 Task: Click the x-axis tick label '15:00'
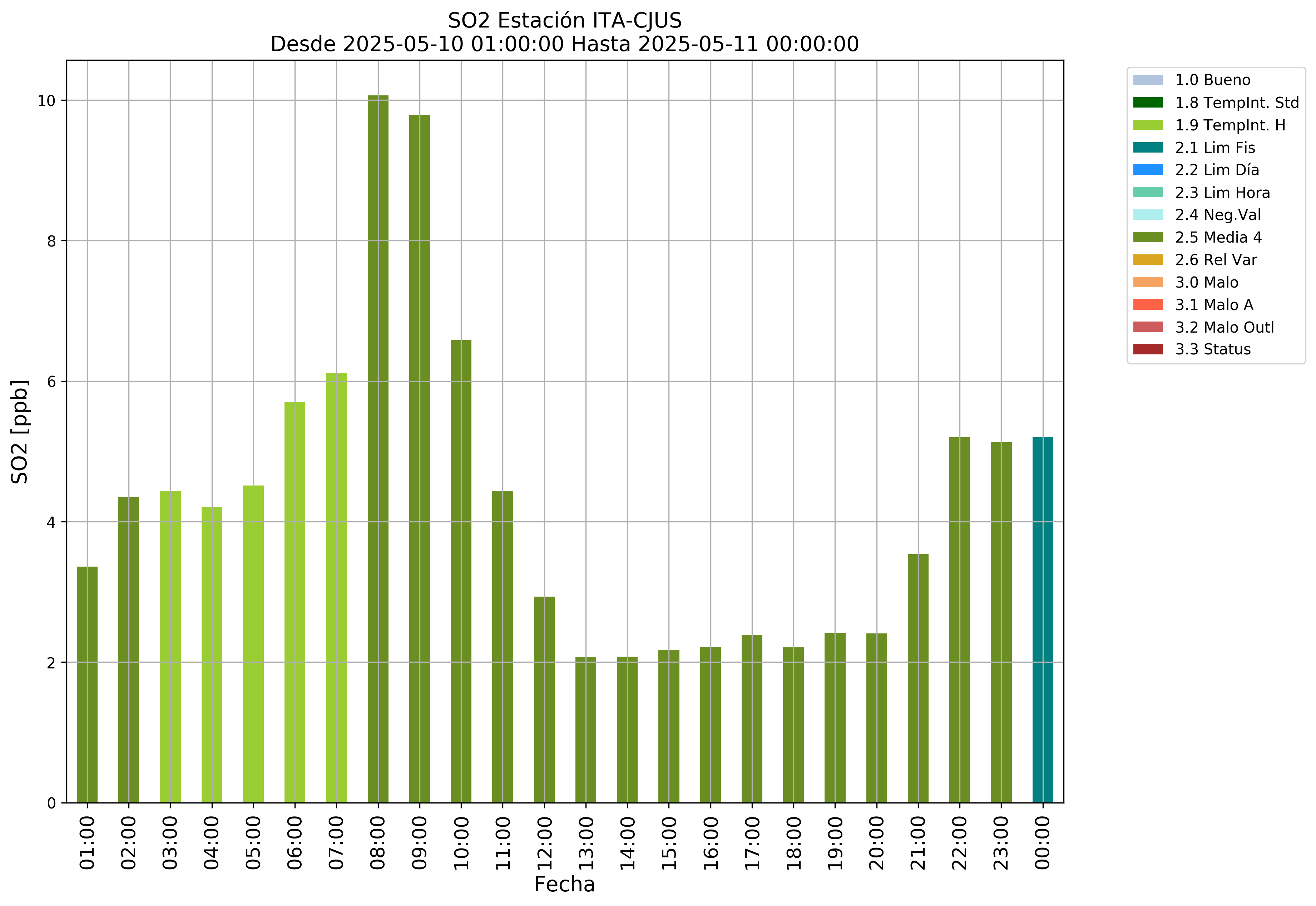(668, 843)
